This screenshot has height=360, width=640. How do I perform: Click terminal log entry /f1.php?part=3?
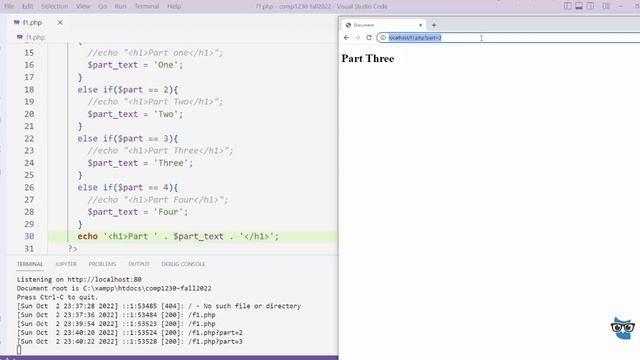pos(129,342)
